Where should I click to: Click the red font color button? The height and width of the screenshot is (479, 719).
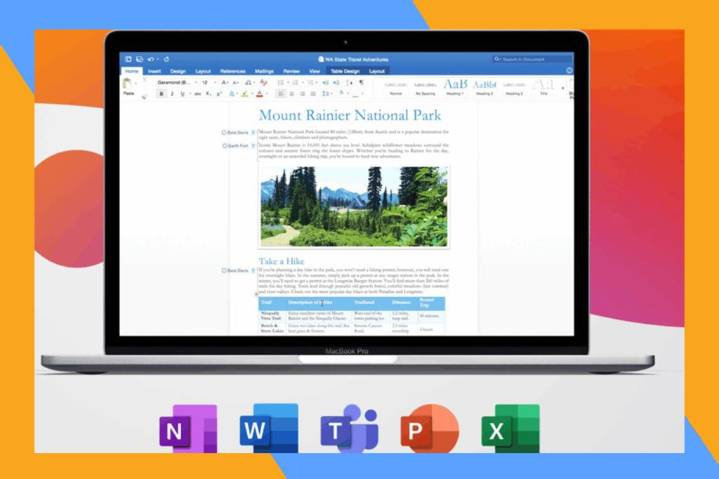point(260,94)
